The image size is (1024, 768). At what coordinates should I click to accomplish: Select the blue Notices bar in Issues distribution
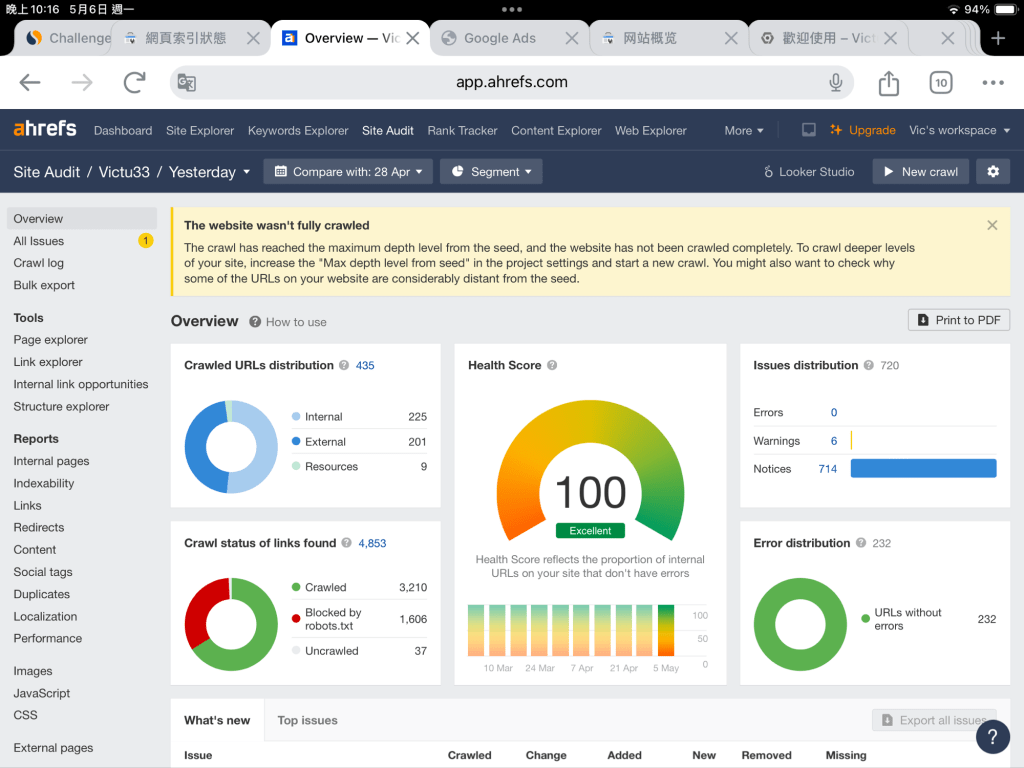click(923, 468)
